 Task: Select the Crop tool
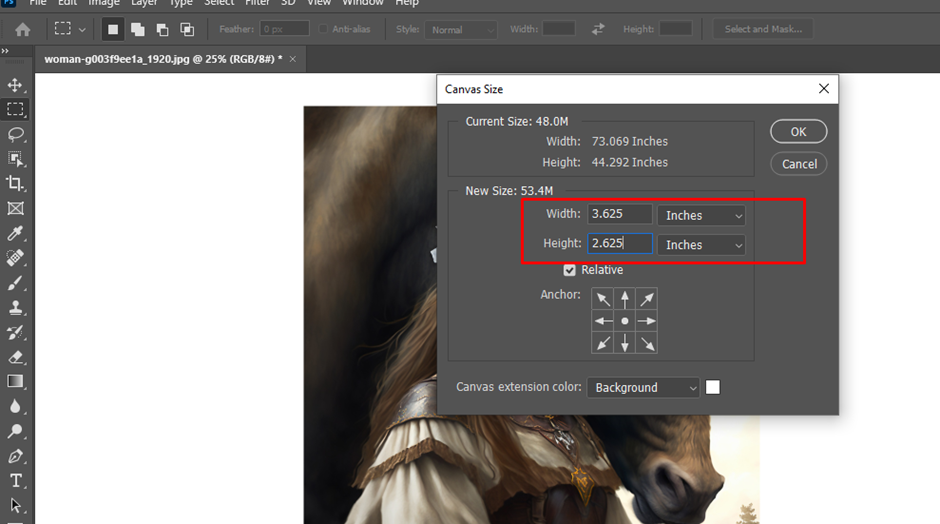coord(15,183)
